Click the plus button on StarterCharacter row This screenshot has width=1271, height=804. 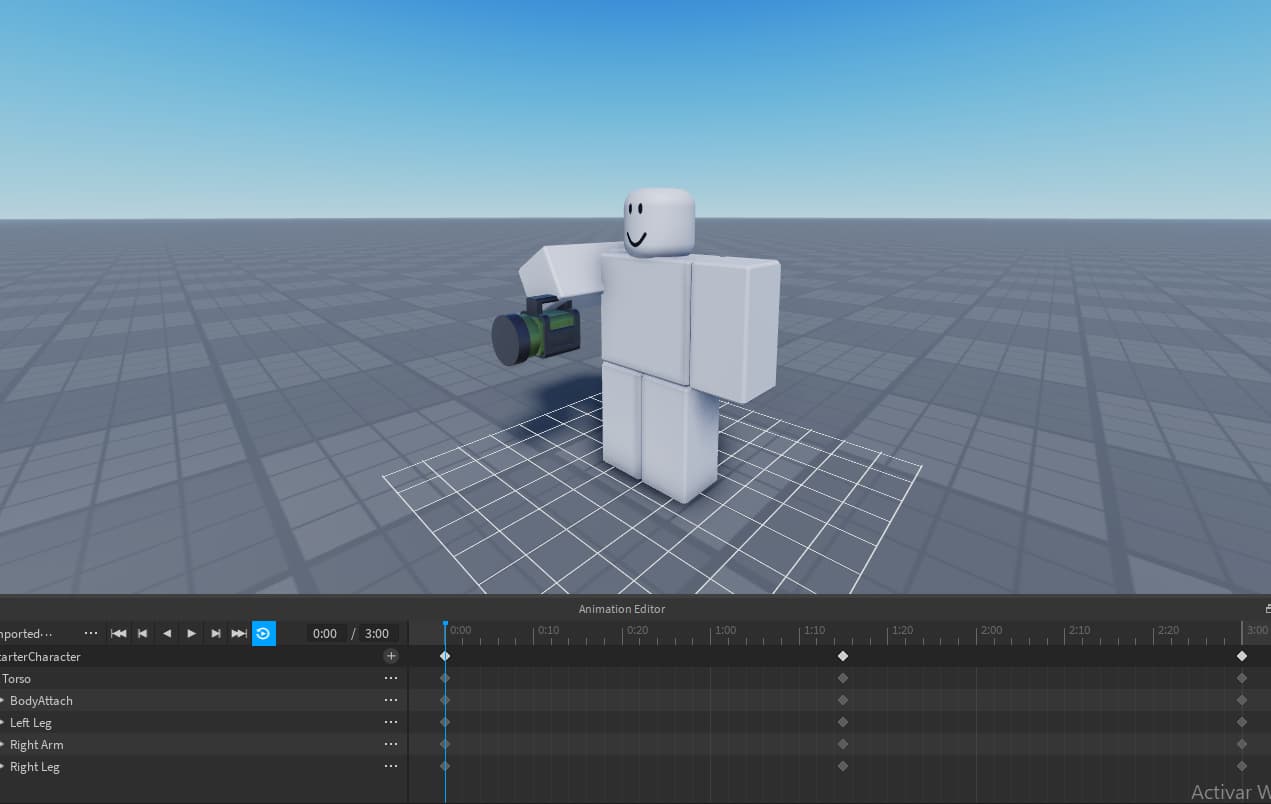click(x=391, y=656)
